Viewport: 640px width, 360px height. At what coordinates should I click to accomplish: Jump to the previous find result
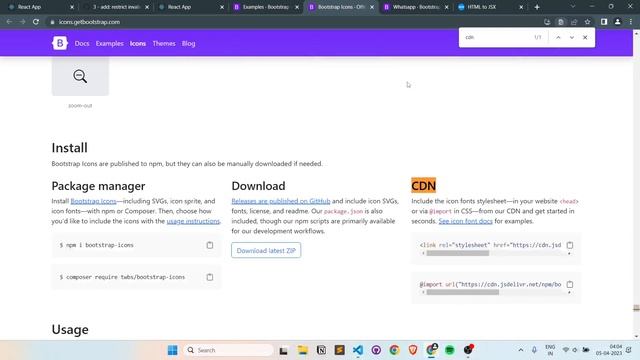pos(558,37)
